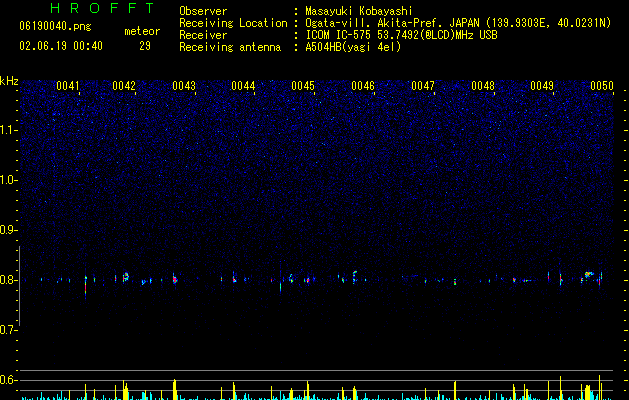Click the ICOM IC-575 receiver frequency text
629x400 pixels.
click(401, 35)
